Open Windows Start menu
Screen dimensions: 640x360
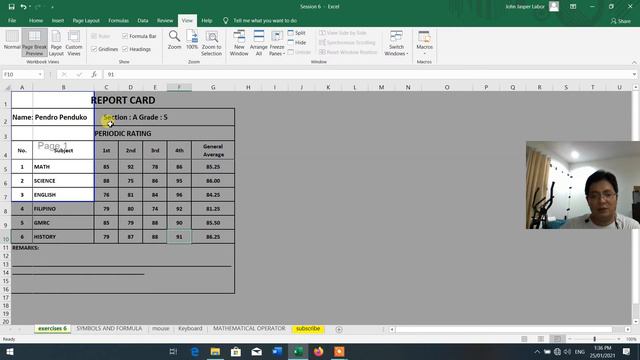click(10, 351)
